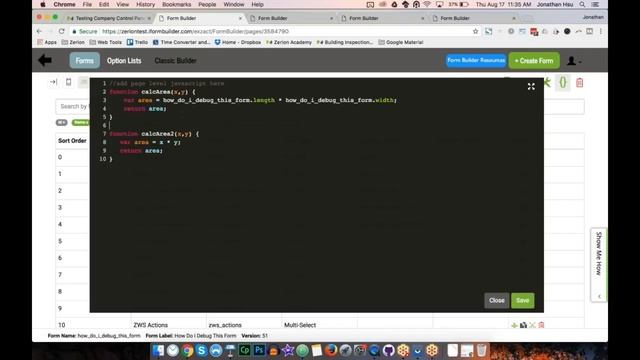Open the Classic Builder tab
The image size is (640, 360).
(x=175, y=60)
